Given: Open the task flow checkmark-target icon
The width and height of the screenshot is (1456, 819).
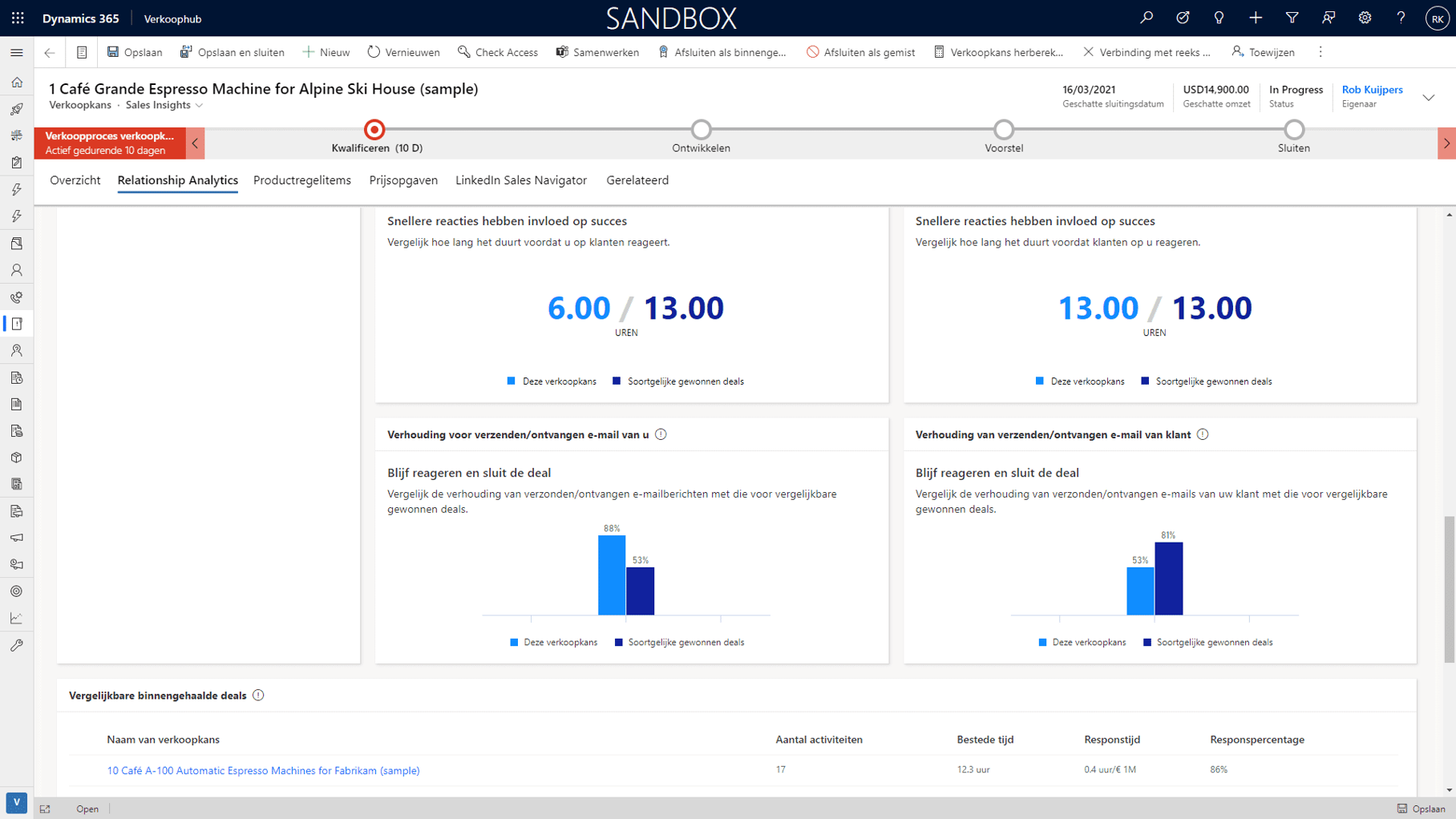Looking at the screenshot, I should (1183, 18).
